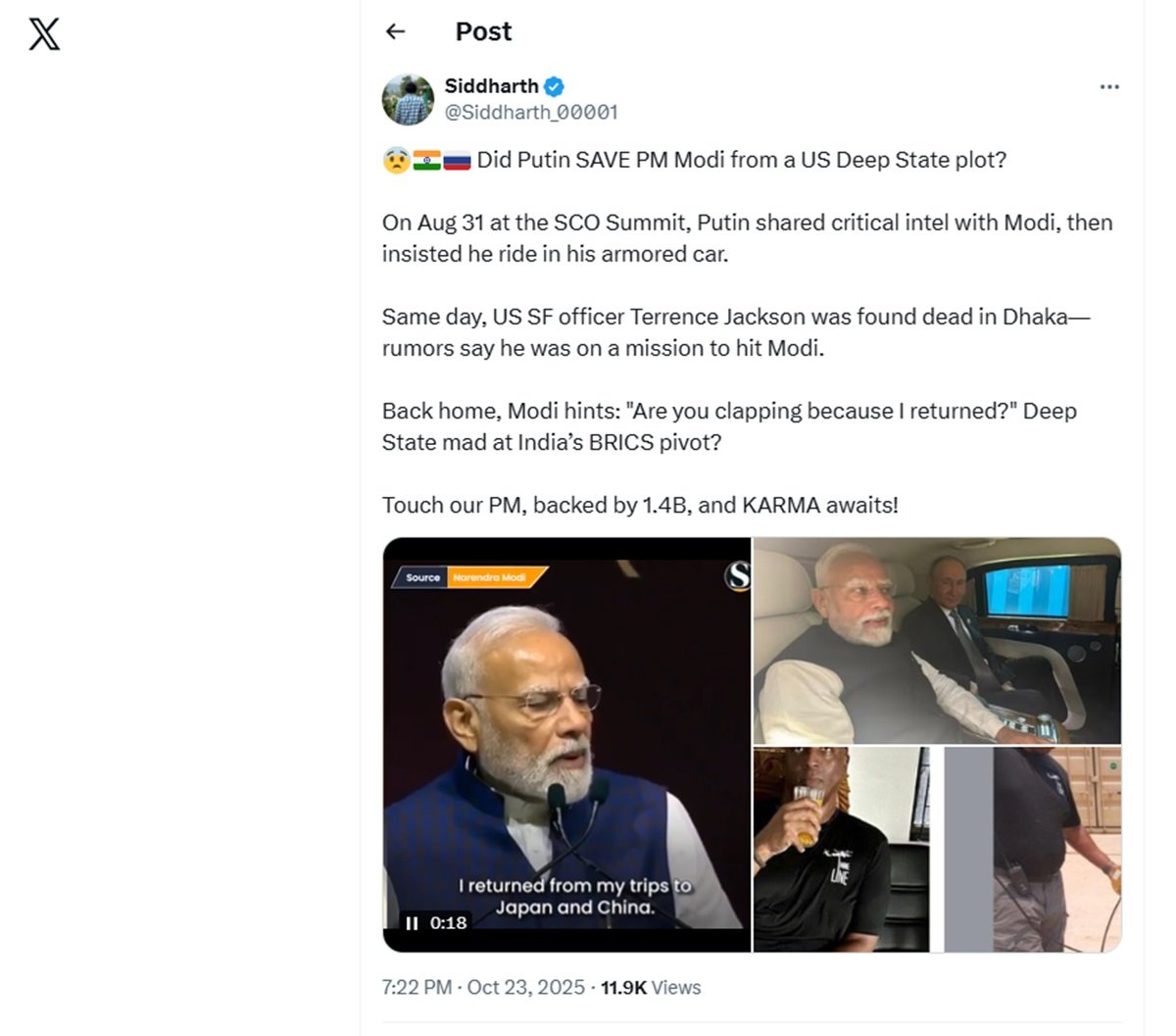Click the X logo to go home

coord(44,34)
